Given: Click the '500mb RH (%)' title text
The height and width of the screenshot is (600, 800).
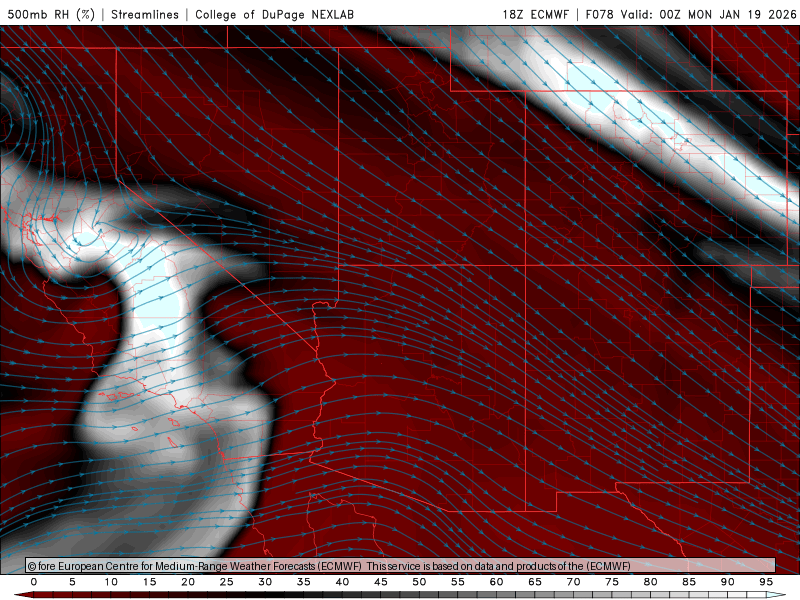Looking at the screenshot, I should point(51,14).
